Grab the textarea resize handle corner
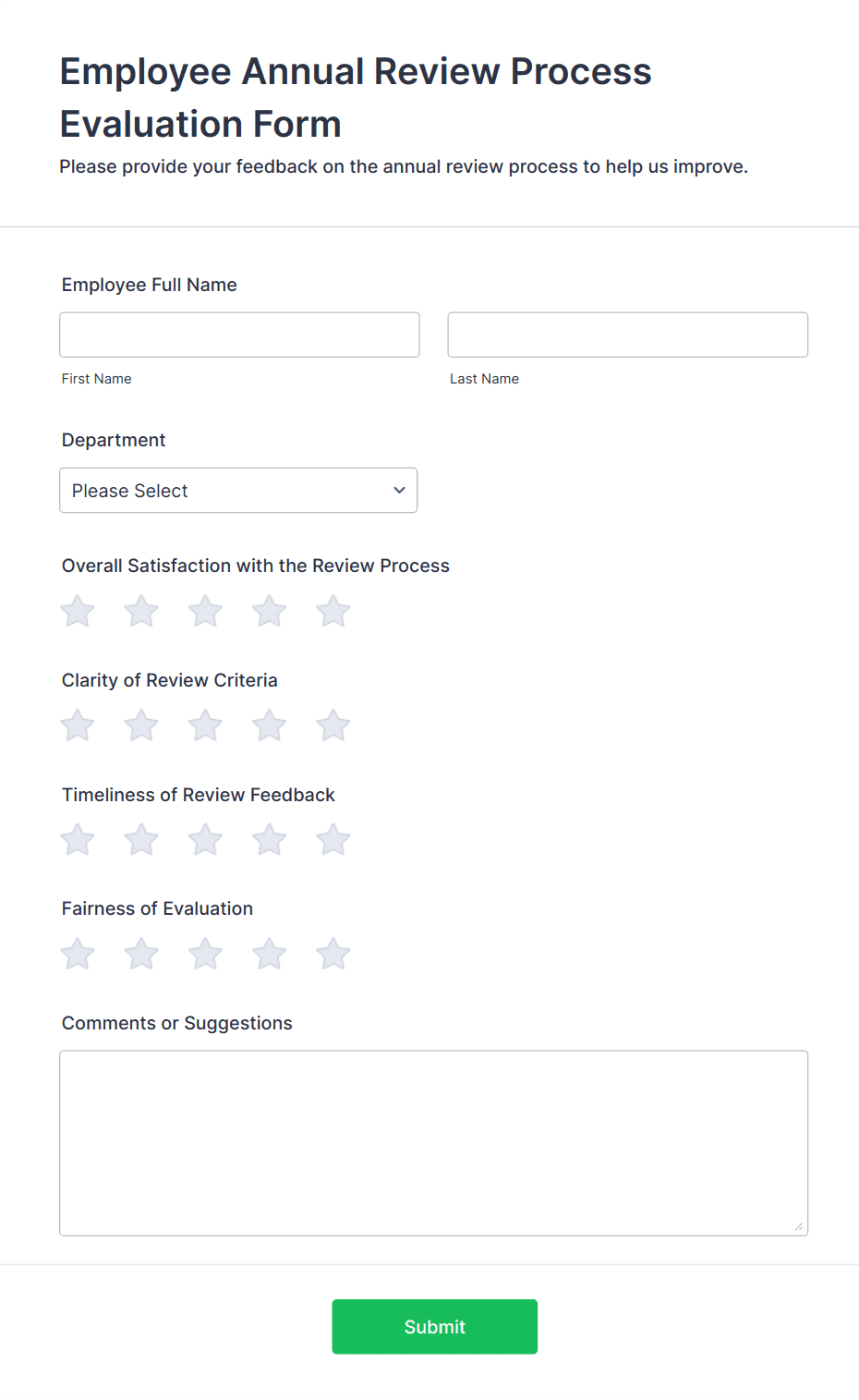The image size is (859, 1400). pyautogui.click(x=799, y=1226)
